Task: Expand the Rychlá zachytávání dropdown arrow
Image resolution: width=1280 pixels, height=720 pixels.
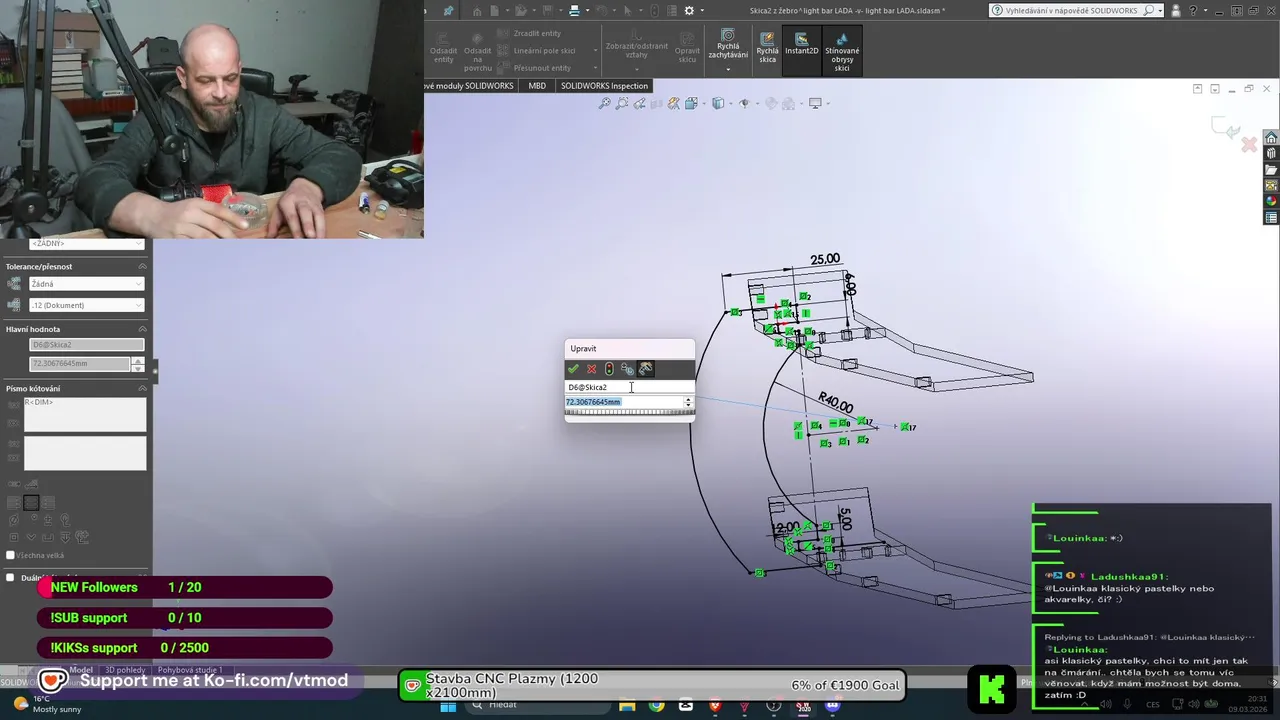Action: point(728,69)
